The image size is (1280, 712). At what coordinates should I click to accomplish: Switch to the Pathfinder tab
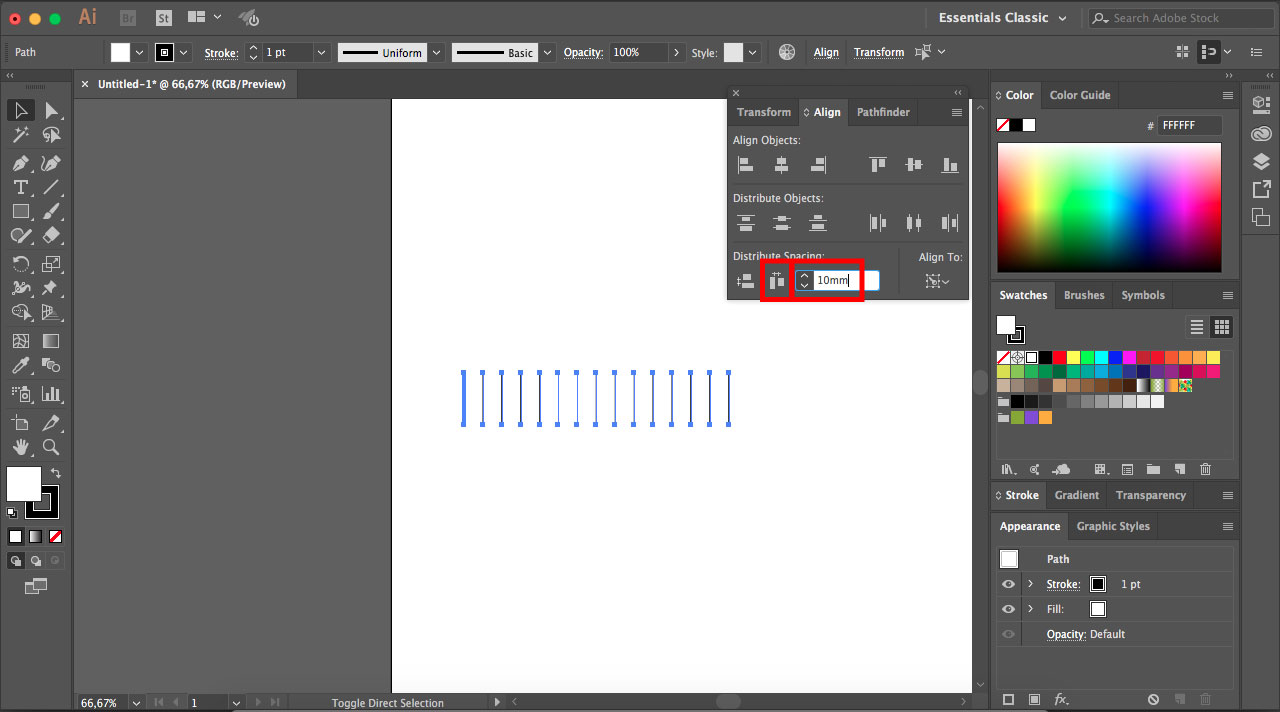pos(883,112)
